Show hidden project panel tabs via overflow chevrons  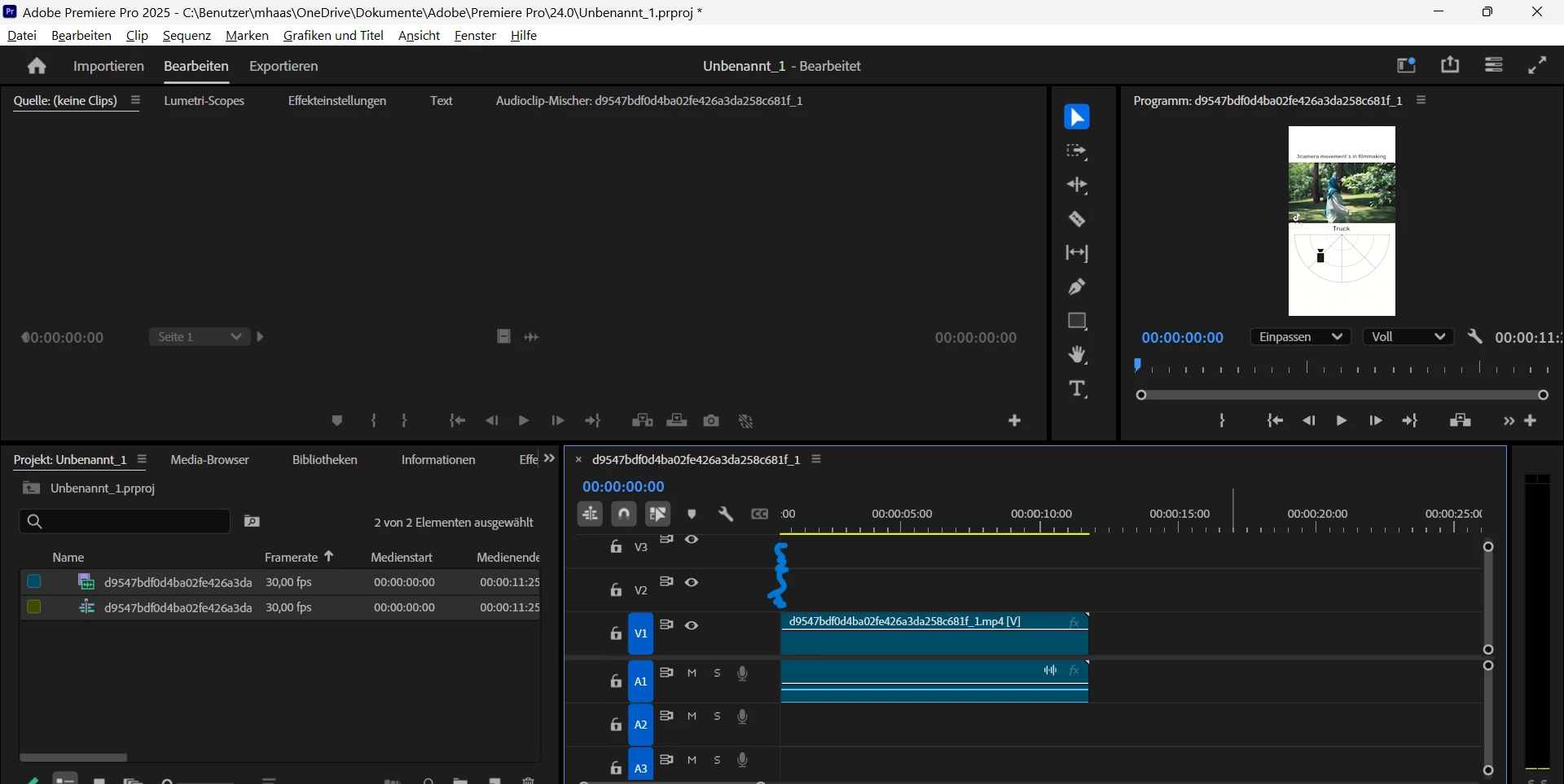point(549,459)
